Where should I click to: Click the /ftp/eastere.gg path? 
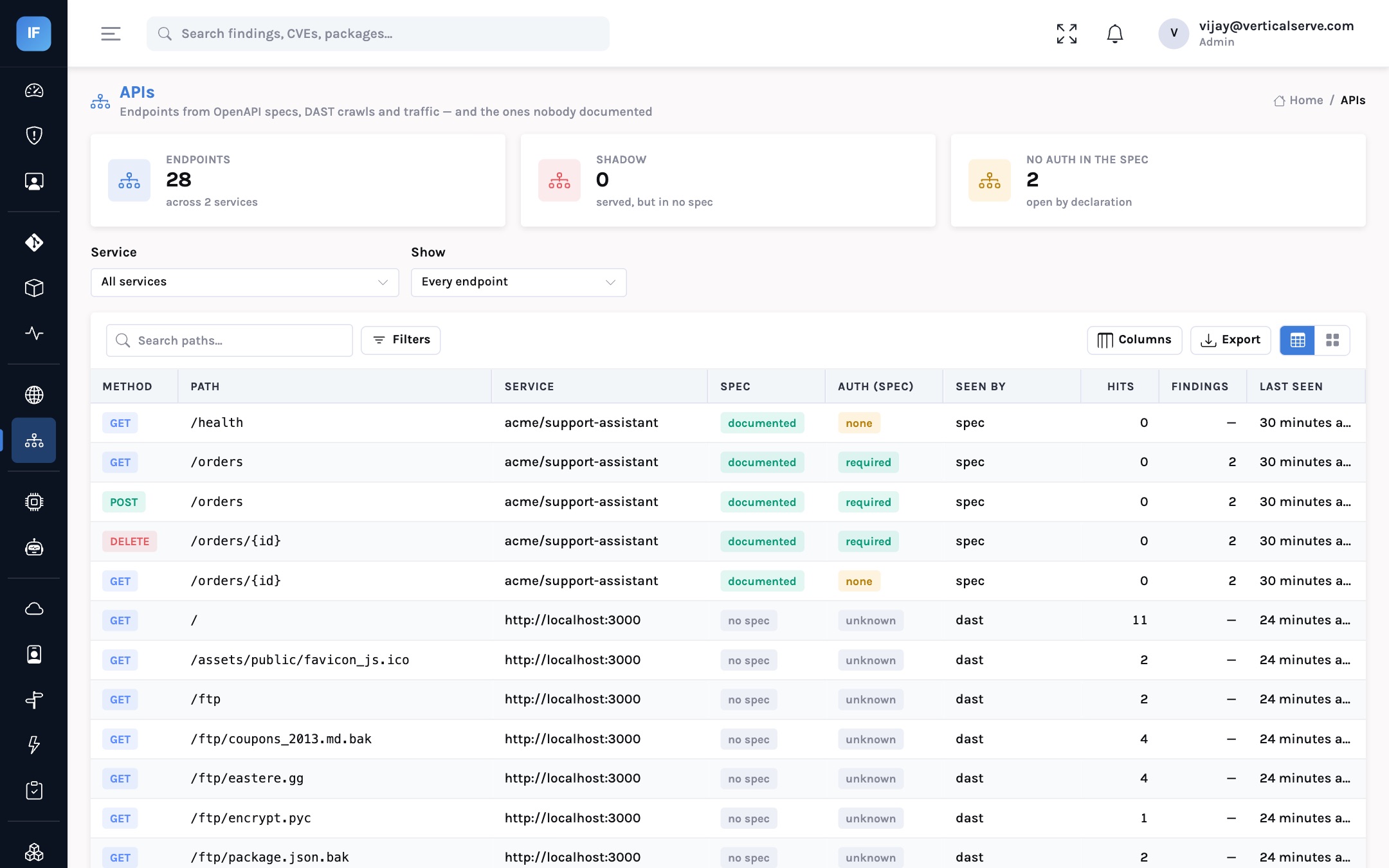[x=247, y=778]
